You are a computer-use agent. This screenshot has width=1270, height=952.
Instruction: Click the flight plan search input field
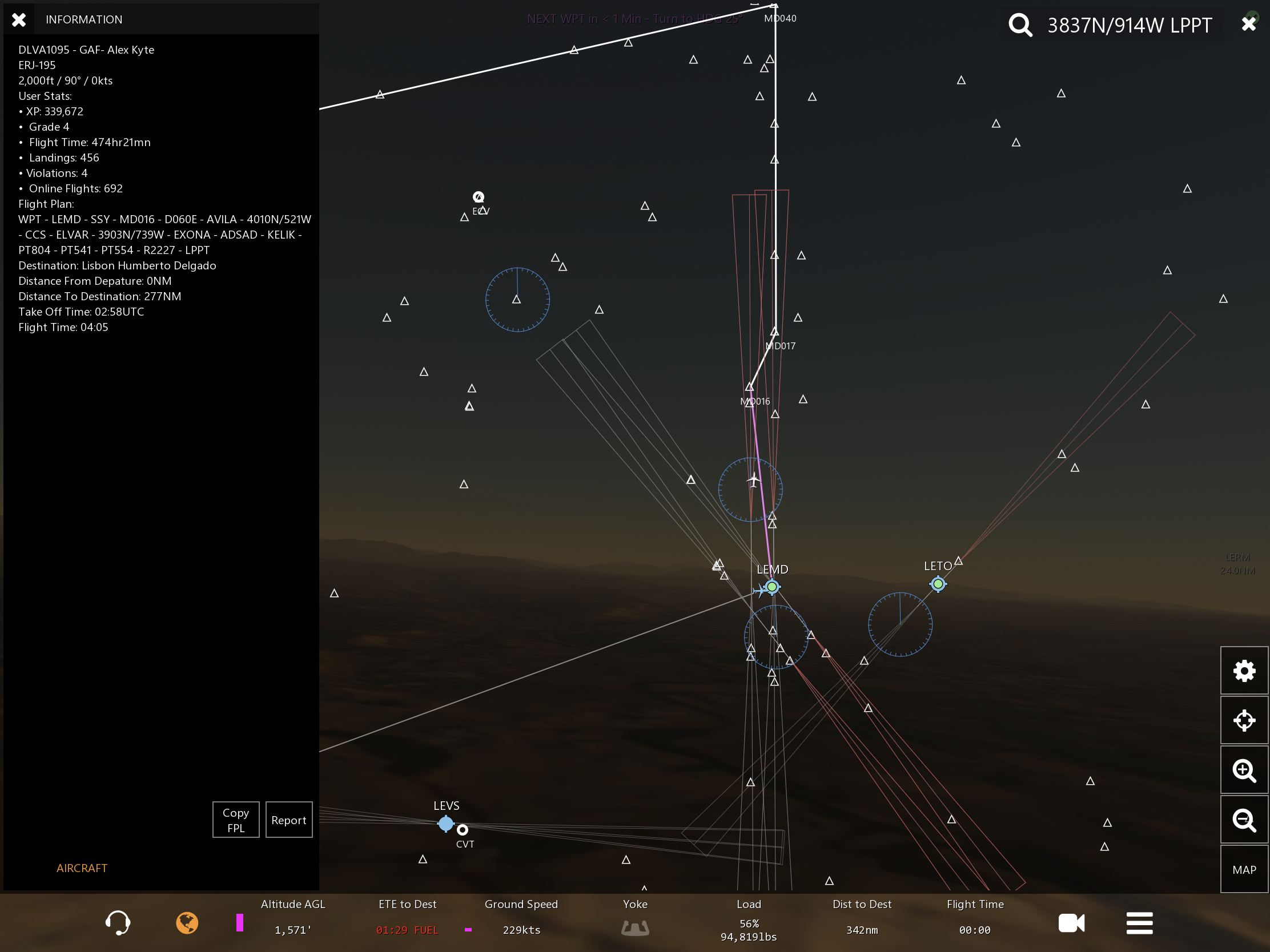click(x=1129, y=25)
